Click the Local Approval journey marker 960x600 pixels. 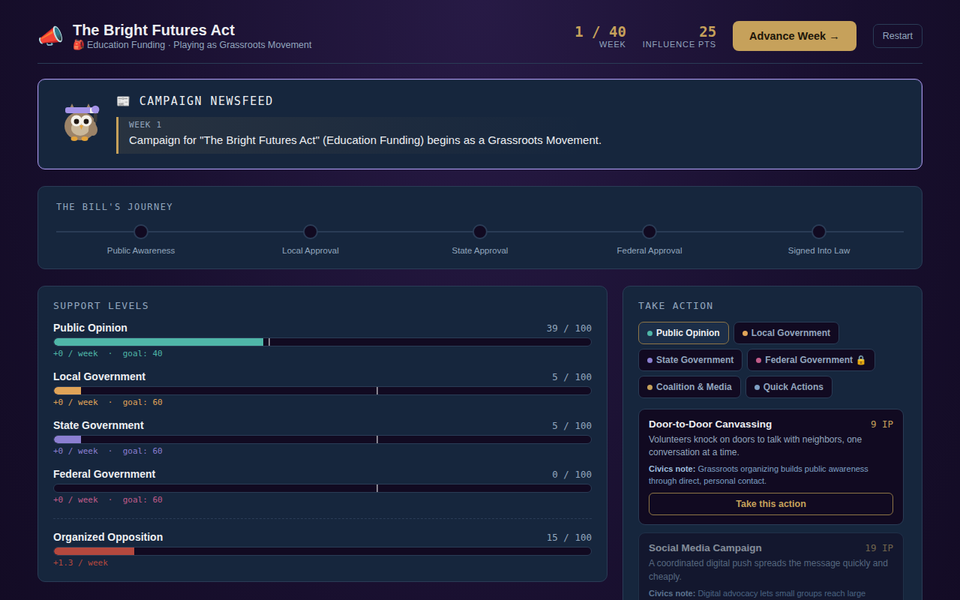tap(310, 232)
